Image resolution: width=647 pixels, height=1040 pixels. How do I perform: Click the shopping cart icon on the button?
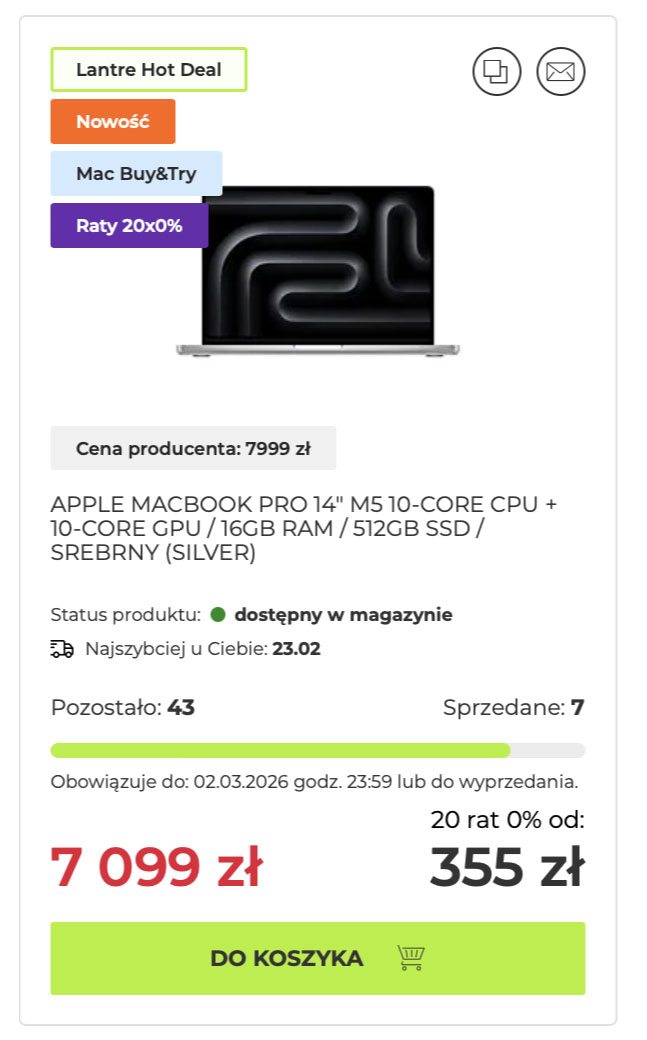411,958
